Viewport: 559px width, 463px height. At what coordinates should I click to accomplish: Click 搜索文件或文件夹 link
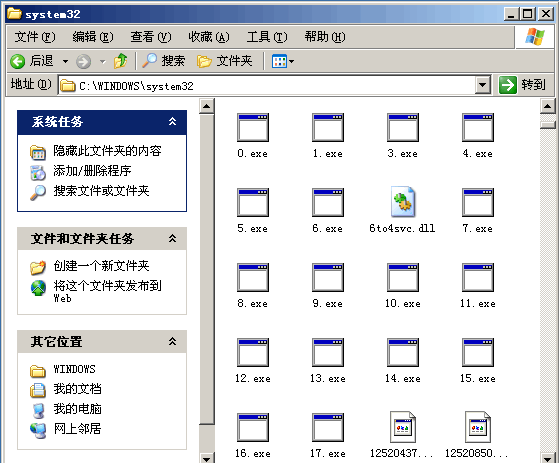(101, 191)
